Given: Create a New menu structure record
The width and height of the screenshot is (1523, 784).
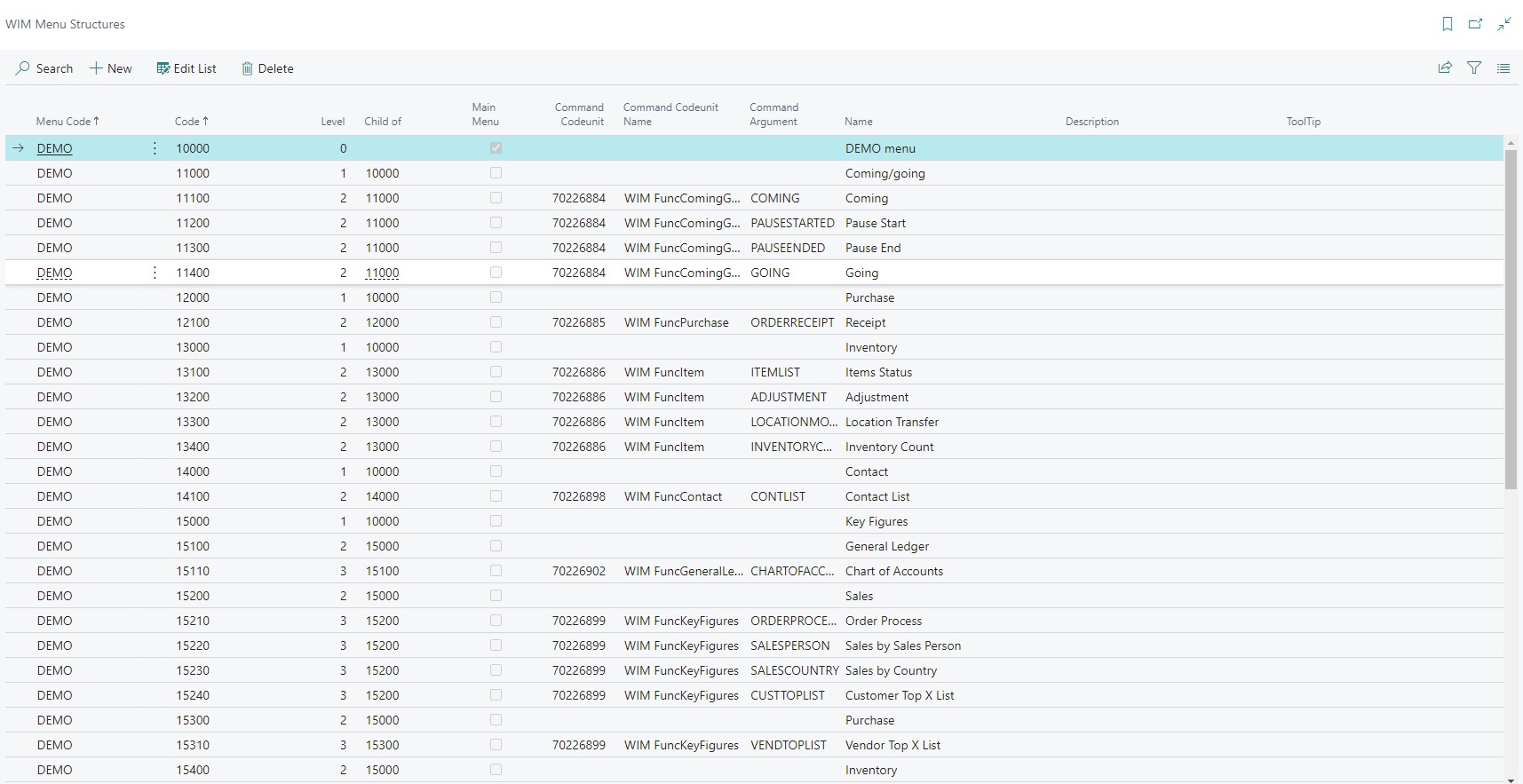Looking at the screenshot, I should (111, 68).
